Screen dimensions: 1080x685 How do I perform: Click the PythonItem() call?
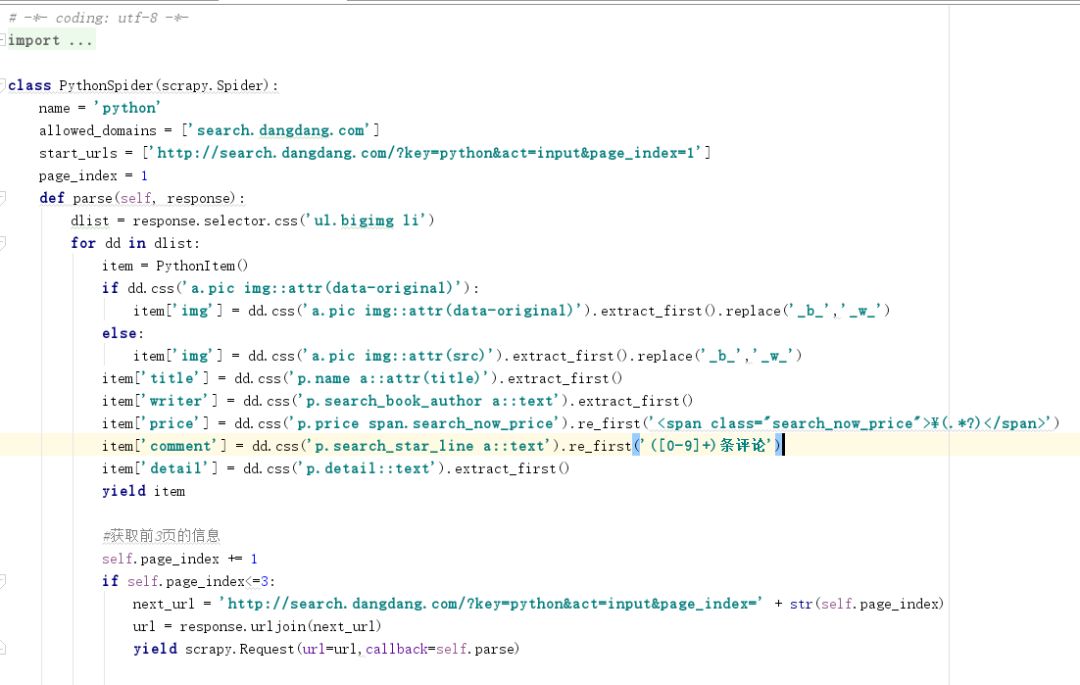coord(202,266)
